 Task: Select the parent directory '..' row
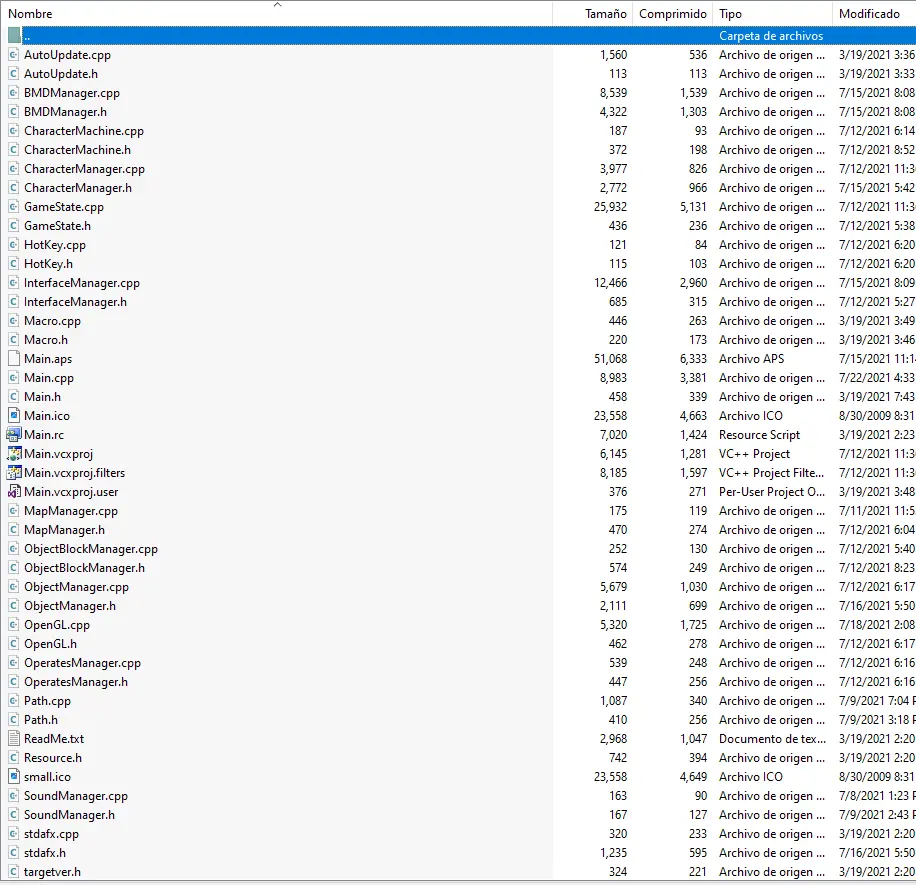(x=458, y=36)
